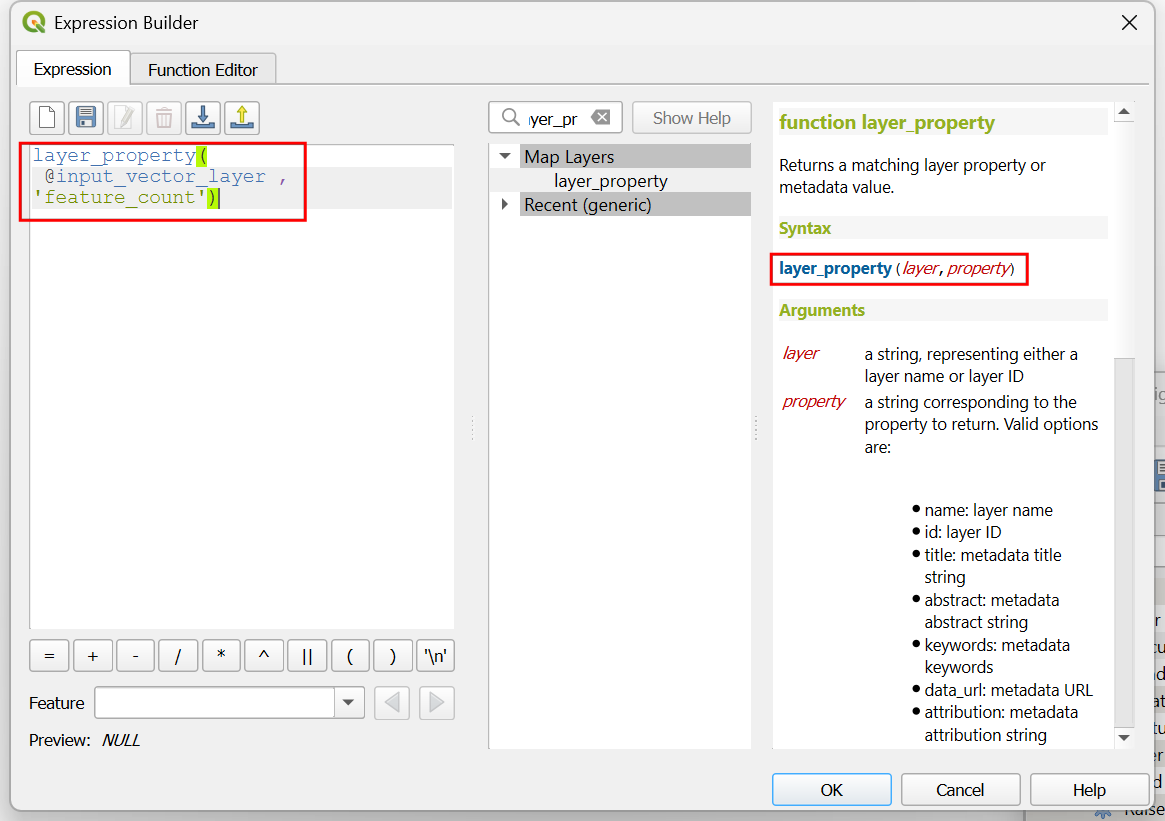Cancel the Expression Builder dialog
This screenshot has height=821, width=1165.
pyautogui.click(x=960, y=790)
